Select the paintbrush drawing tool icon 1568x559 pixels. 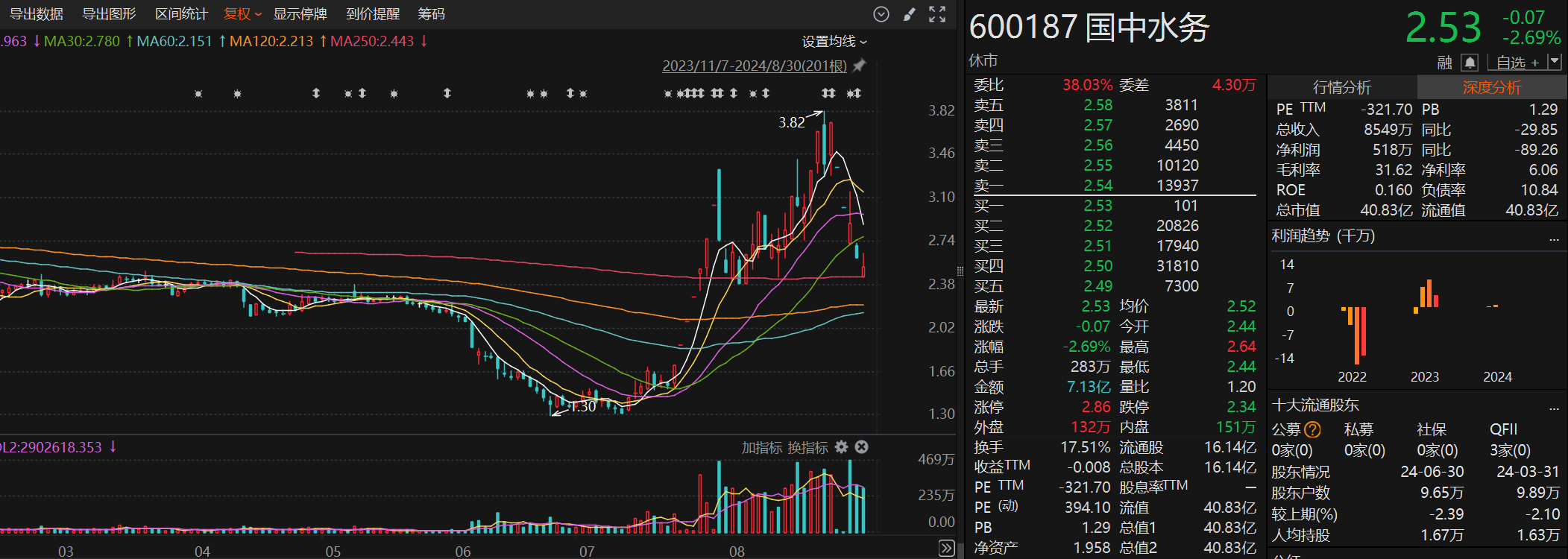(x=910, y=14)
